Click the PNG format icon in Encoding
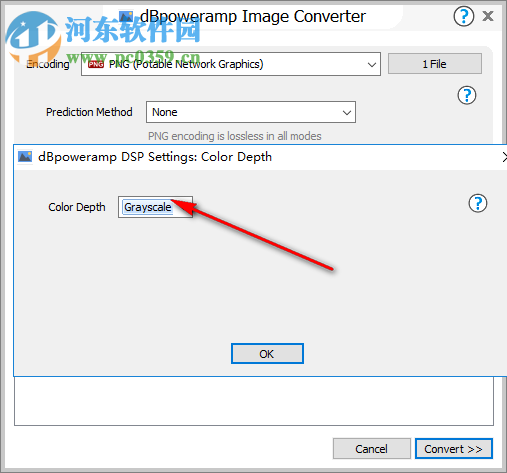Screen dimensions: 507x473 (96, 64)
